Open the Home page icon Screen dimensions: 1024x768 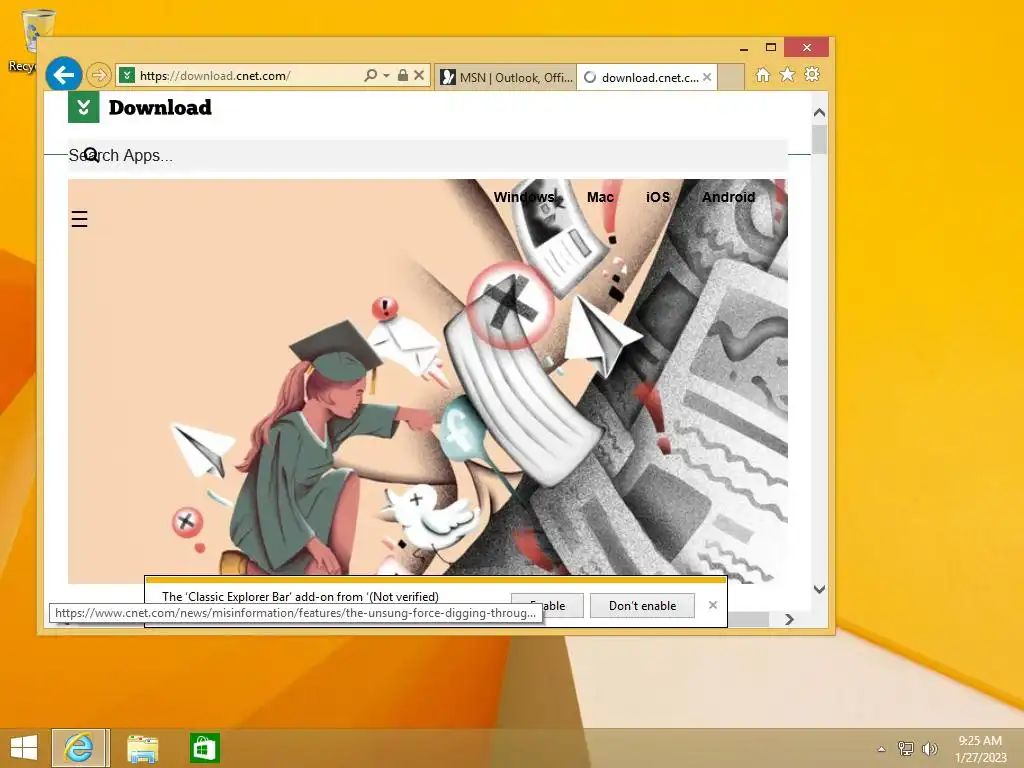[763, 75]
